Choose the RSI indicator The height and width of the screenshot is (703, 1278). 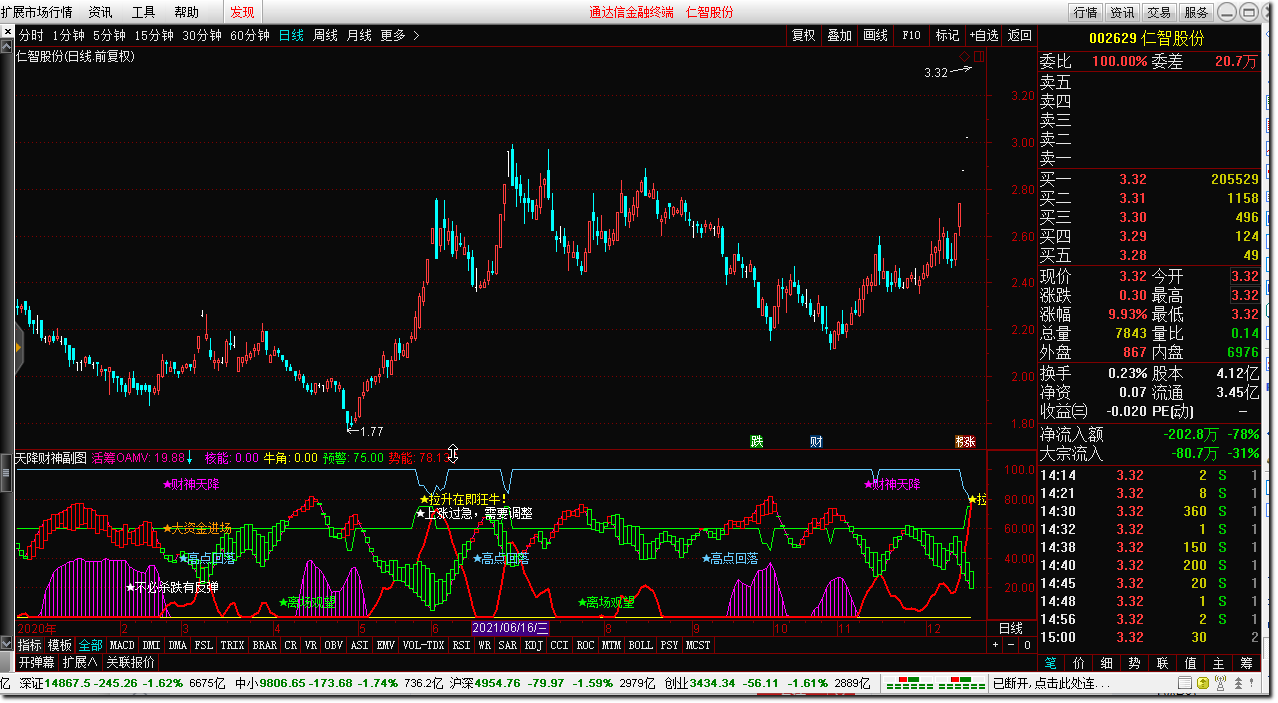click(461, 645)
